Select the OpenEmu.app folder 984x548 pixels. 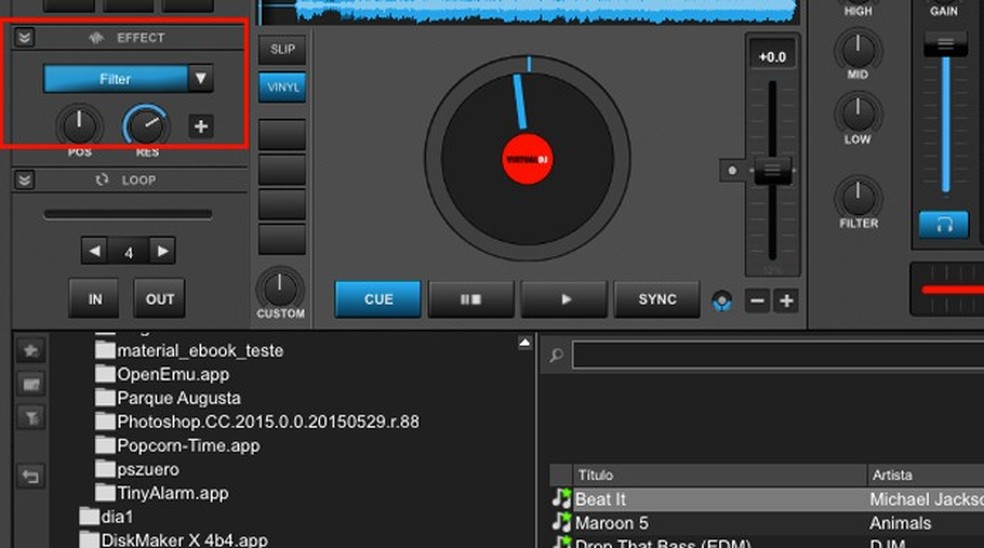pyautogui.click(x=163, y=374)
